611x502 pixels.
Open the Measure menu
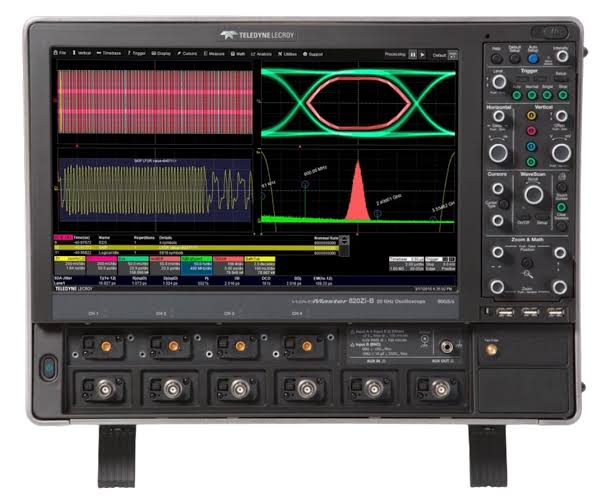[214, 54]
